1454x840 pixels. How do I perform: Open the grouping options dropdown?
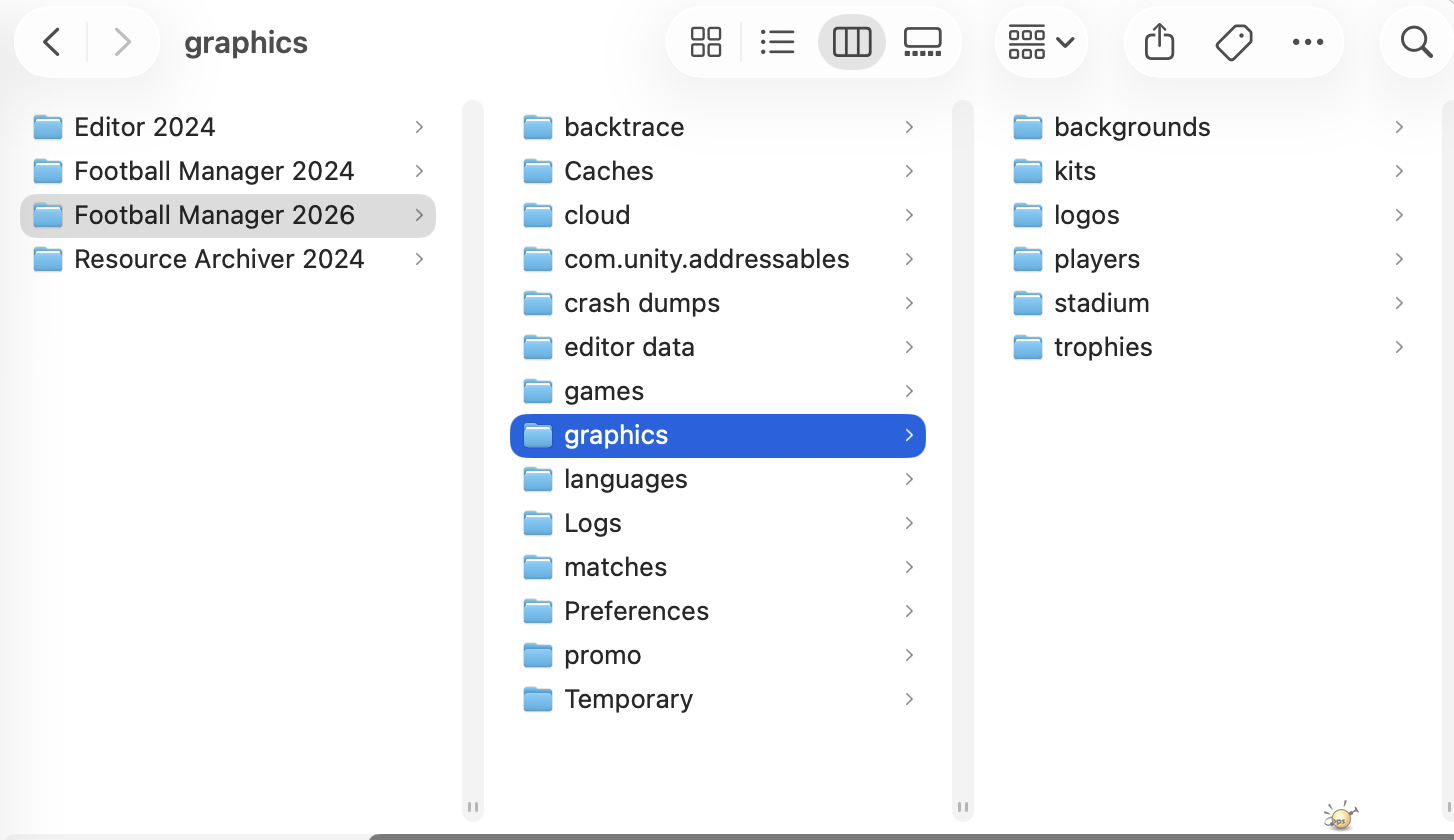tap(1040, 42)
